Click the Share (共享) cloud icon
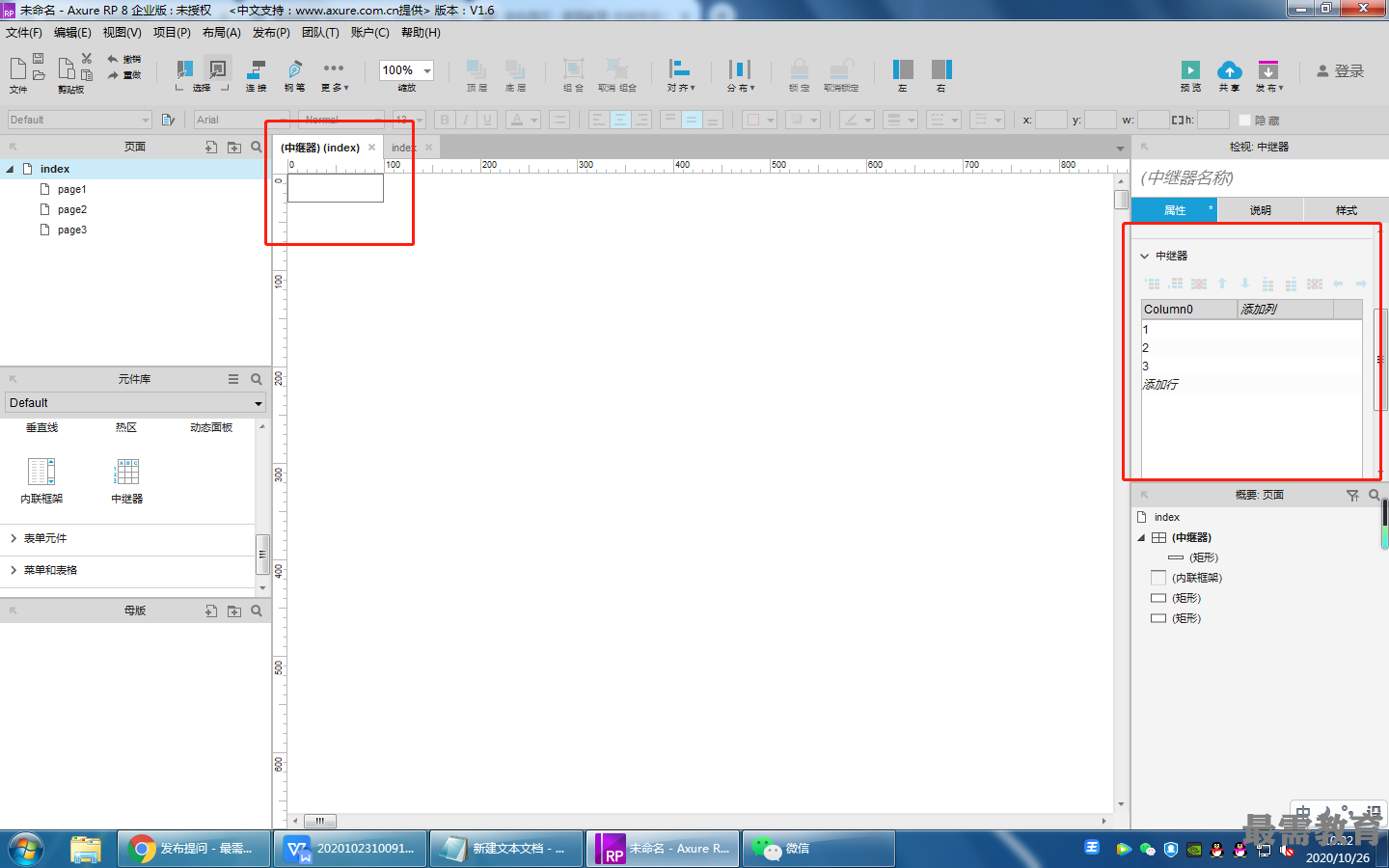The height and width of the screenshot is (868, 1389). (x=1229, y=70)
